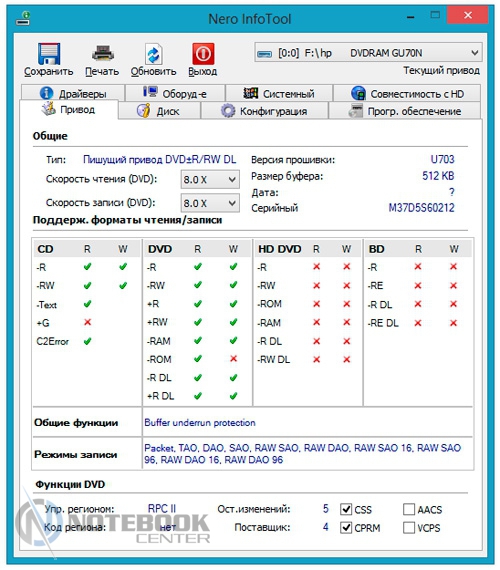Switch to the Оборуд-е tab
Image resolution: width=500 pixels, height=570 pixels.
(175, 93)
